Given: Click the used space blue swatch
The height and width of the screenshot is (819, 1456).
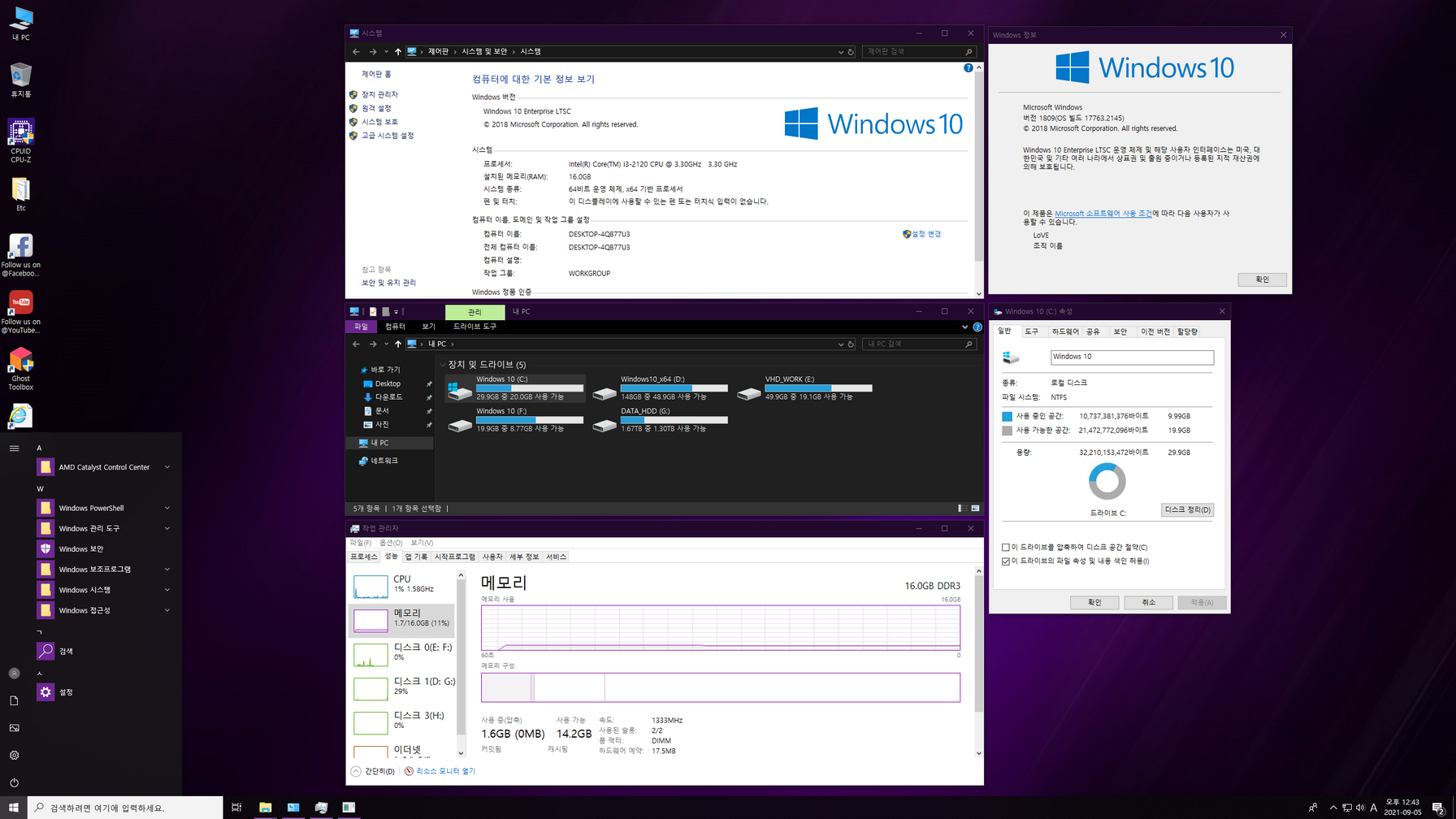Looking at the screenshot, I should click(1007, 416).
